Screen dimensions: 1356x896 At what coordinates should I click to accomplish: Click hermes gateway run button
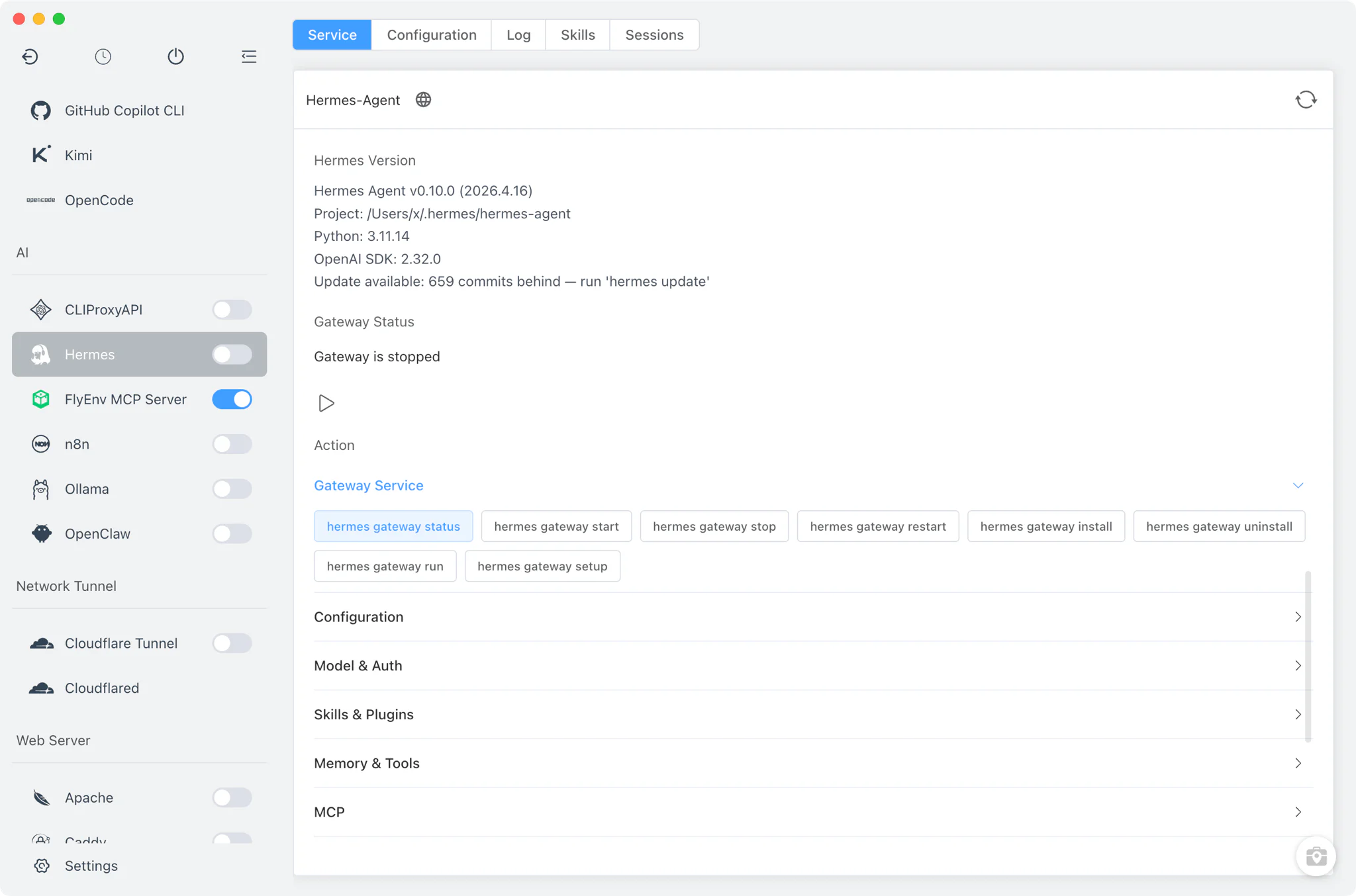[x=385, y=566]
